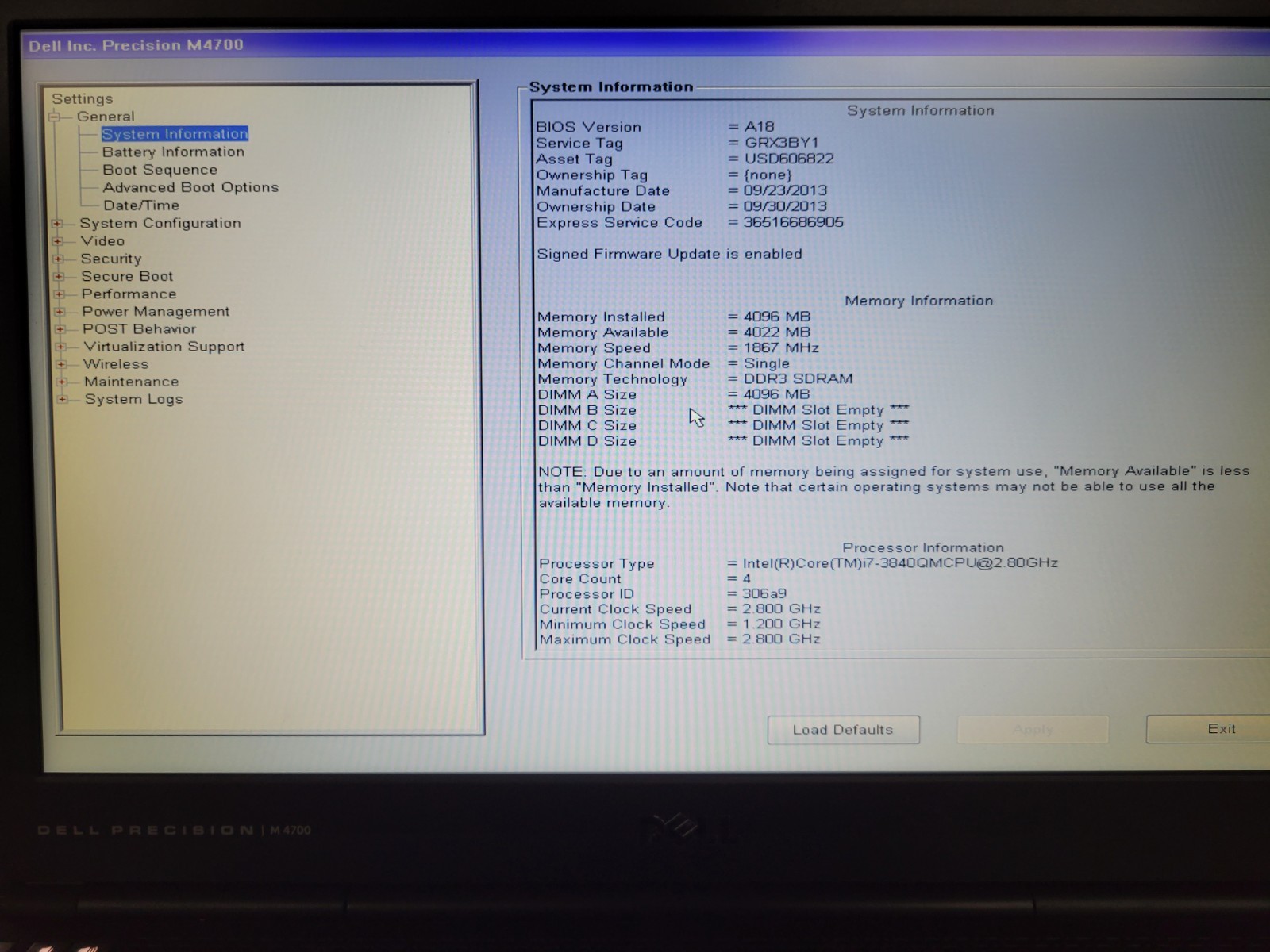This screenshot has height=952, width=1270.
Task: Click the Processor ID value 306a9
Action: point(764,593)
